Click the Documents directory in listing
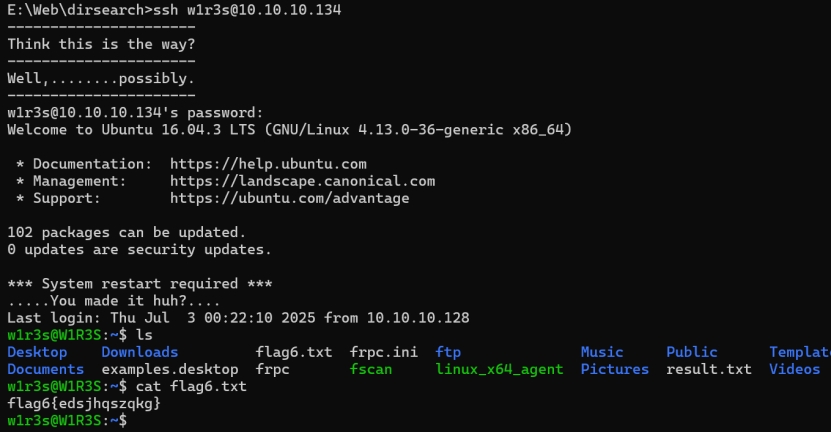The height and width of the screenshot is (433, 831). (46, 369)
